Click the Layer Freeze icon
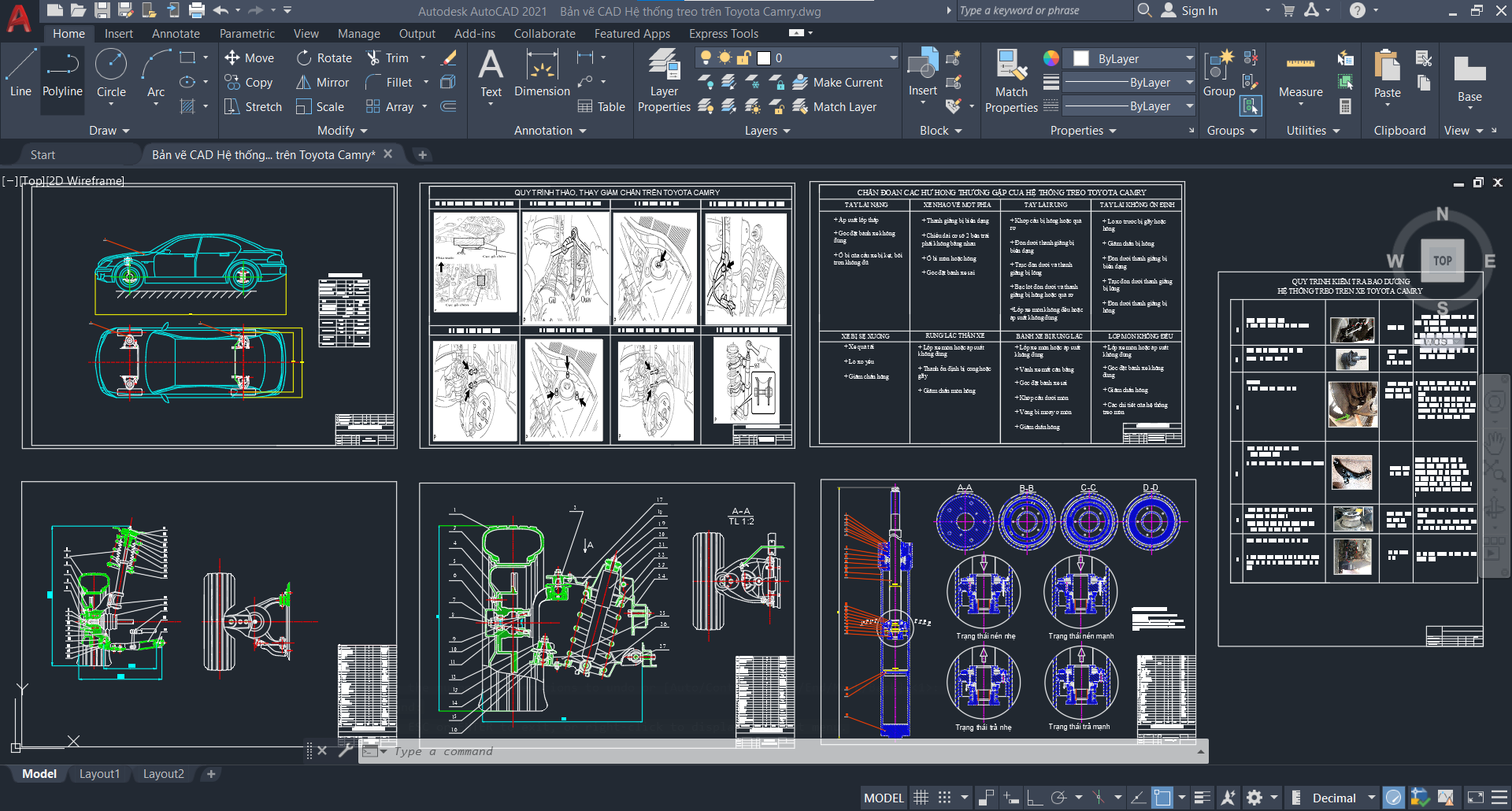 (x=753, y=82)
